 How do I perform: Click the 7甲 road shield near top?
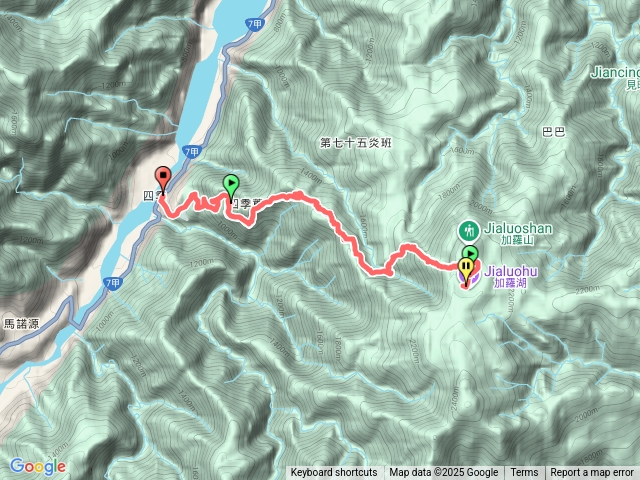[x=254, y=24]
